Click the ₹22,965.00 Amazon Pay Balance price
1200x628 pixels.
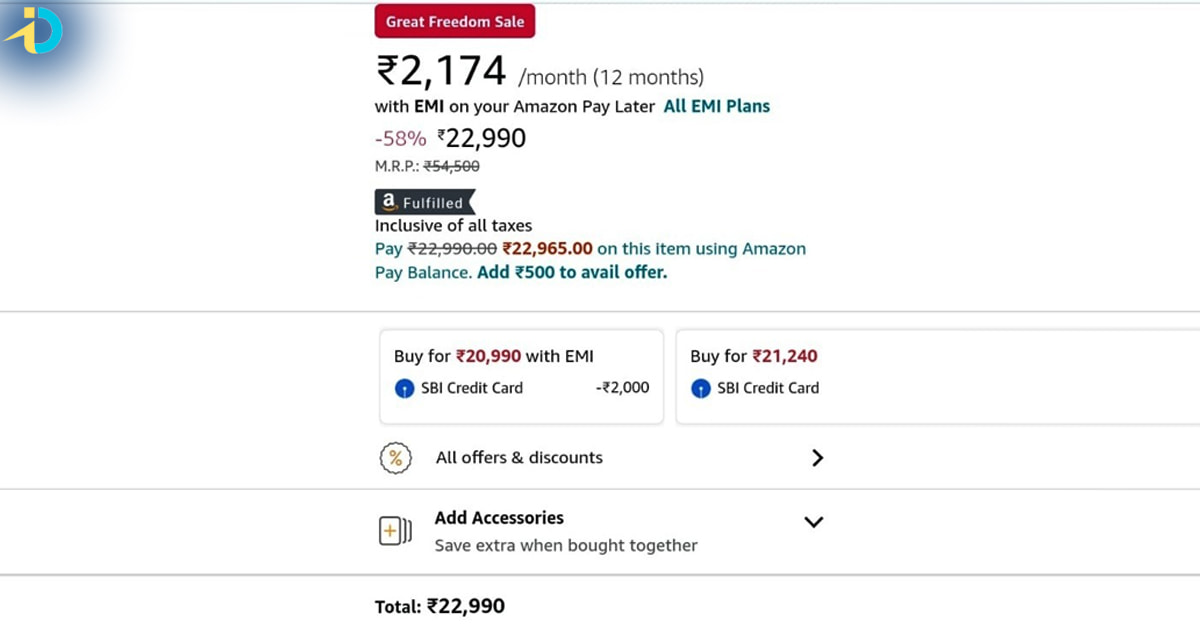pyautogui.click(x=548, y=248)
